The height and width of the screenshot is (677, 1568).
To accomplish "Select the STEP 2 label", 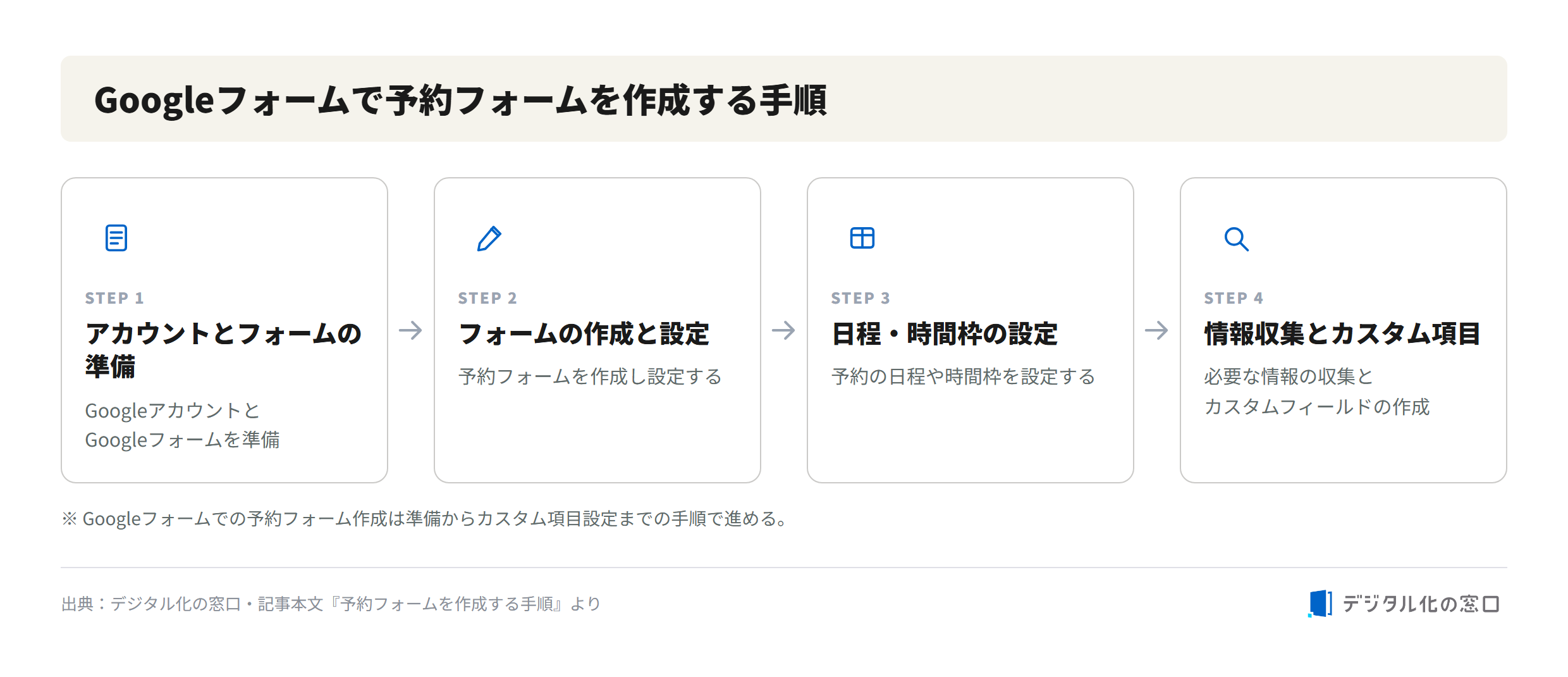I will coord(487,298).
